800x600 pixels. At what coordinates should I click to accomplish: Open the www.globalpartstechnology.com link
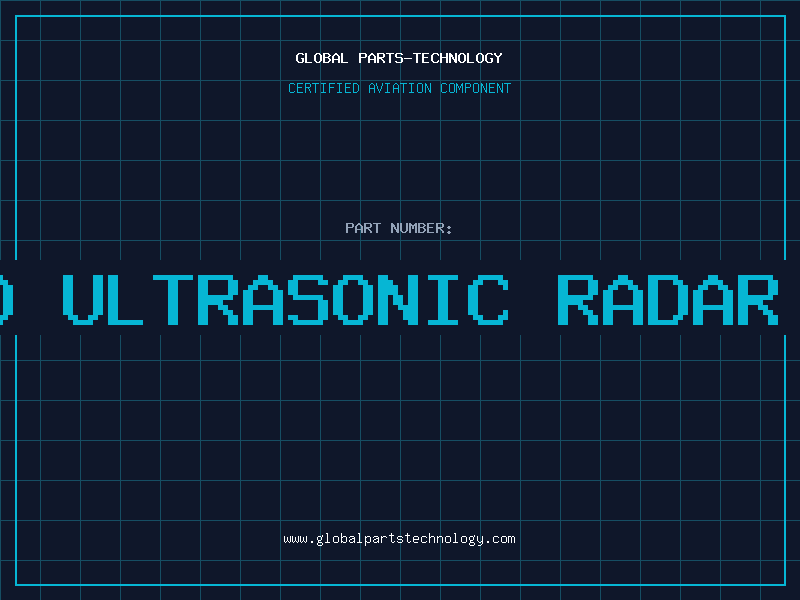click(399, 539)
